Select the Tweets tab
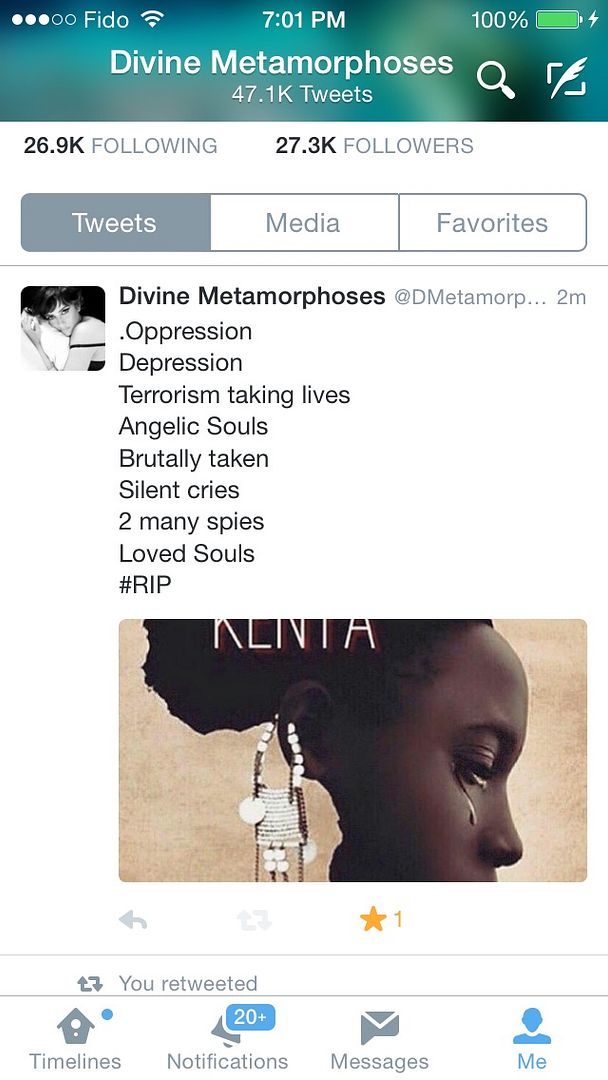Viewport: 608px width, 1080px height. coord(115,222)
